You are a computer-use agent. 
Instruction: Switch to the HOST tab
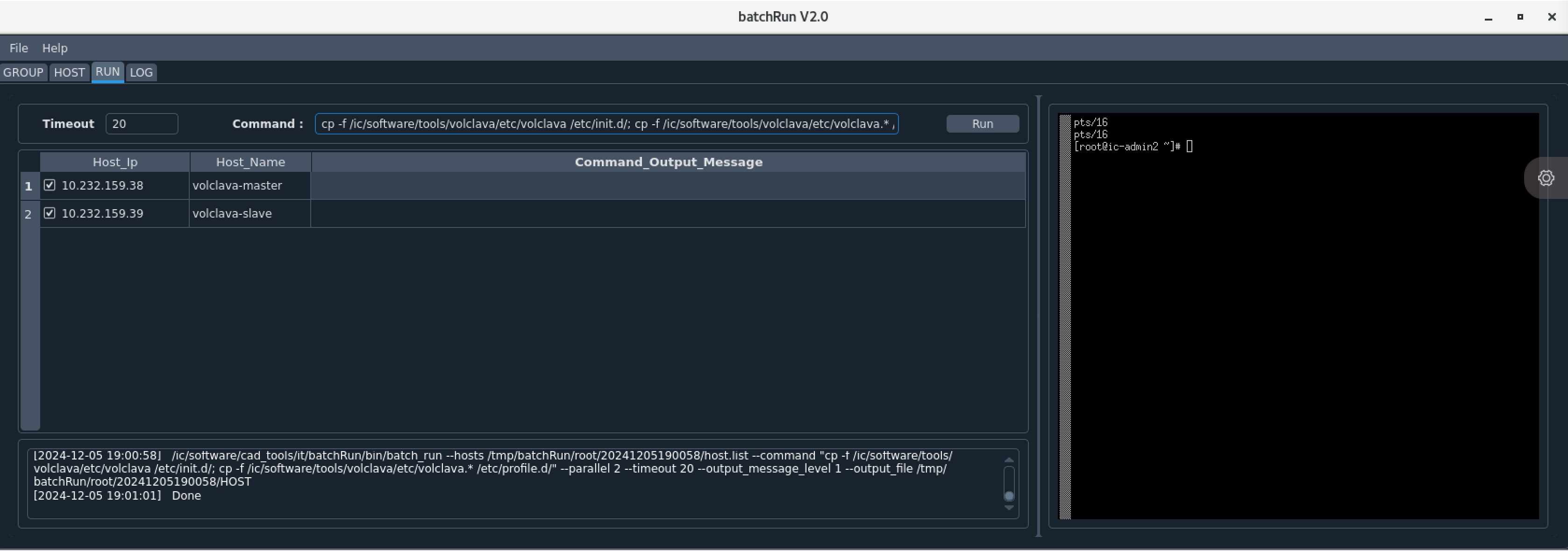pos(70,72)
